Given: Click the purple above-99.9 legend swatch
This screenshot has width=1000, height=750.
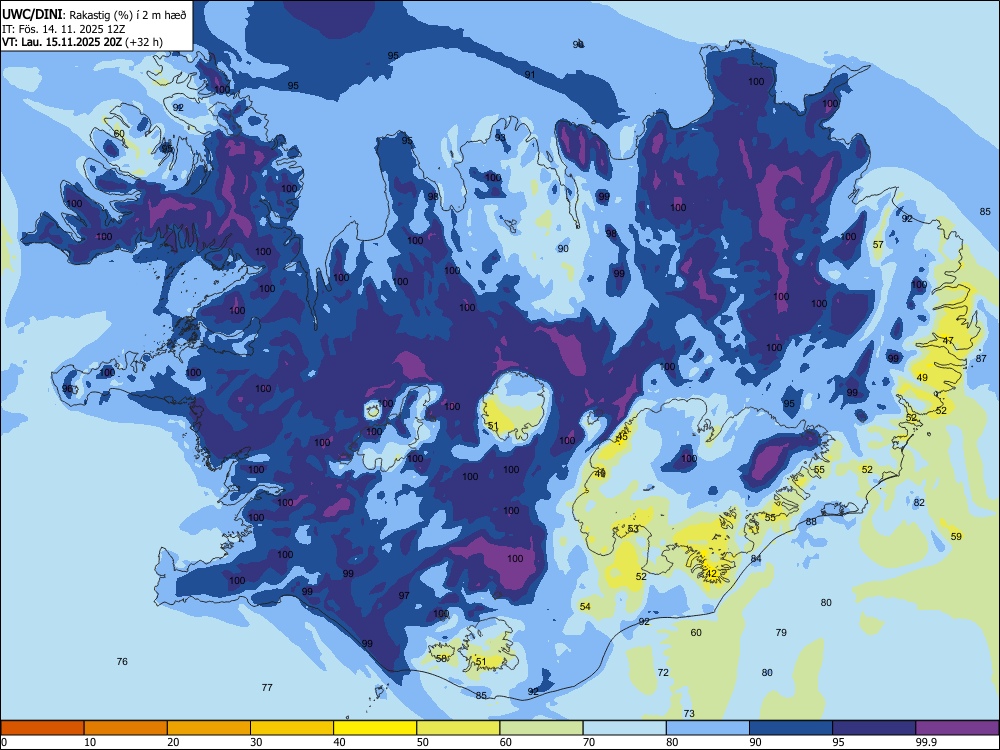Looking at the screenshot, I should (957, 728).
